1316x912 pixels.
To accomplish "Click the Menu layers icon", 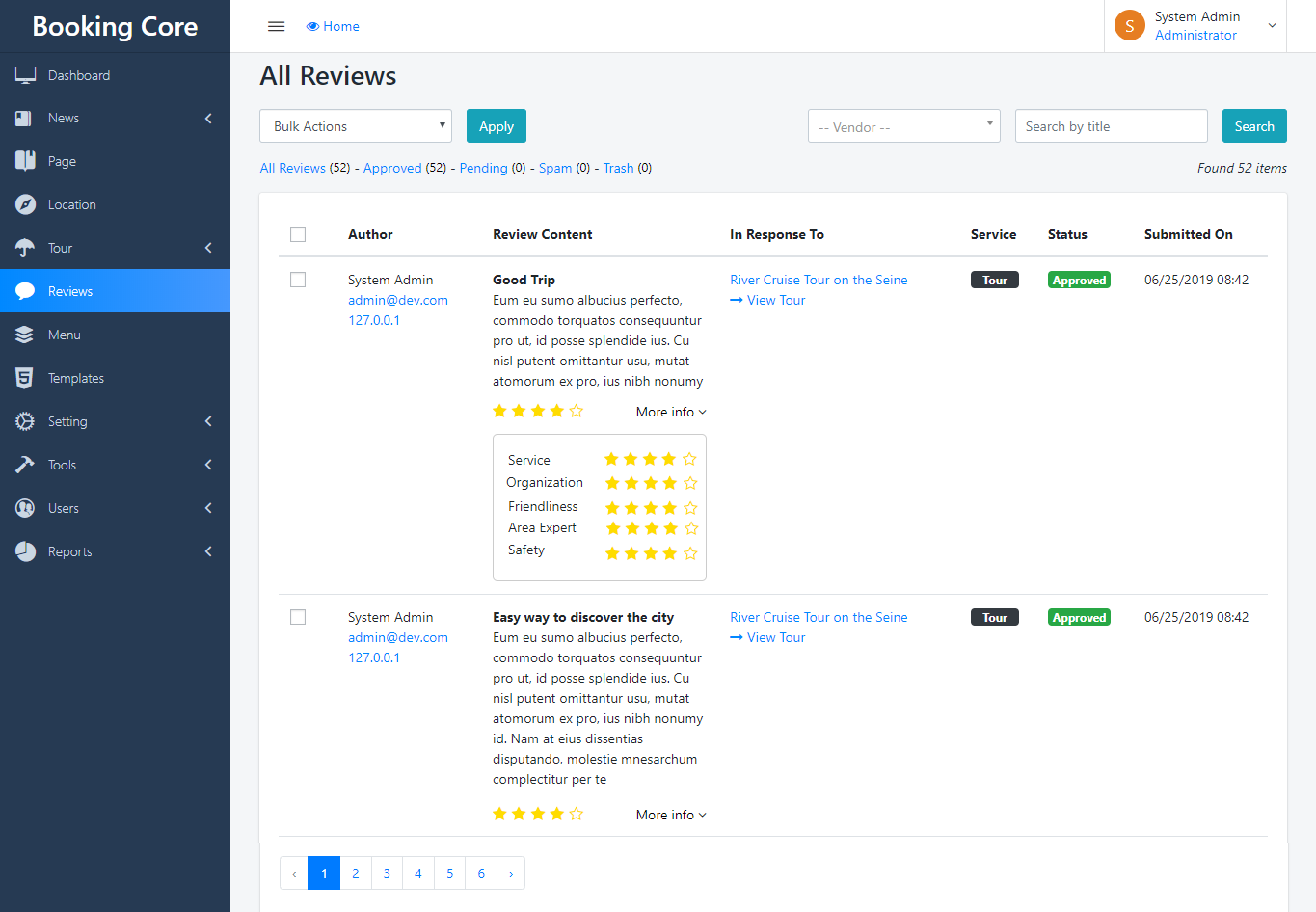I will (25, 335).
